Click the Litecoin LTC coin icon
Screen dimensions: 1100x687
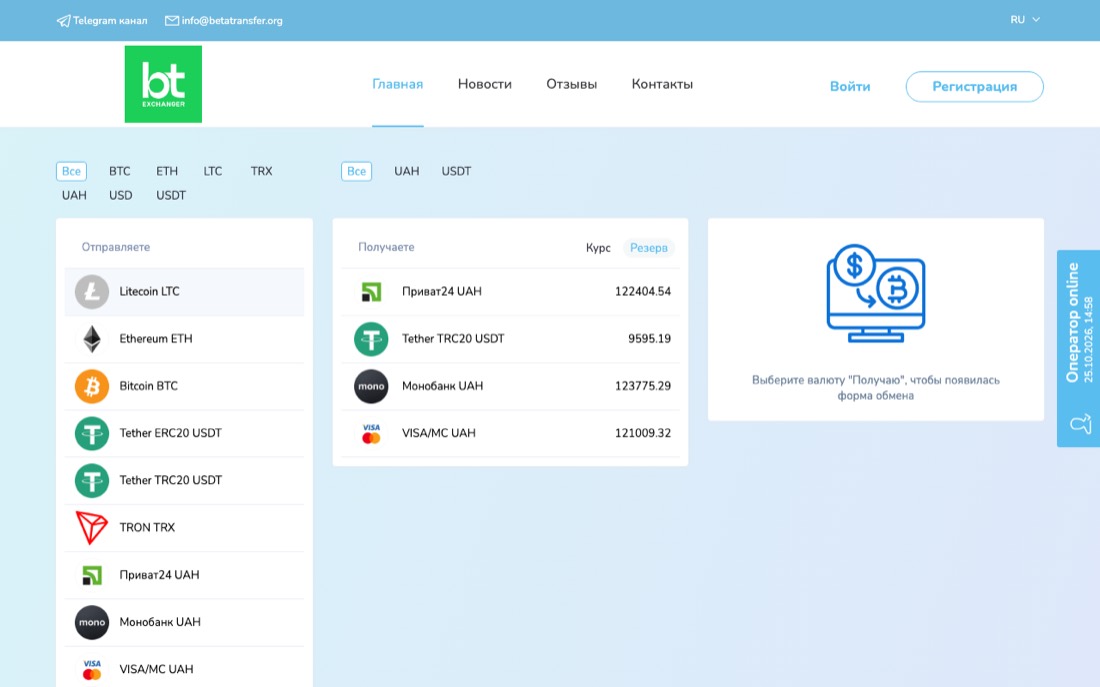tap(92, 292)
